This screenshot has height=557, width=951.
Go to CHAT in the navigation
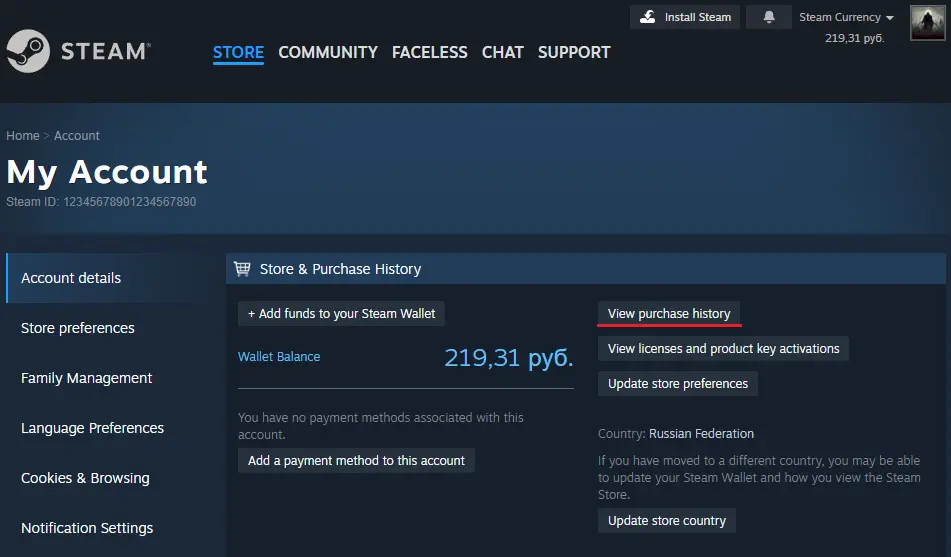click(502, 52)
